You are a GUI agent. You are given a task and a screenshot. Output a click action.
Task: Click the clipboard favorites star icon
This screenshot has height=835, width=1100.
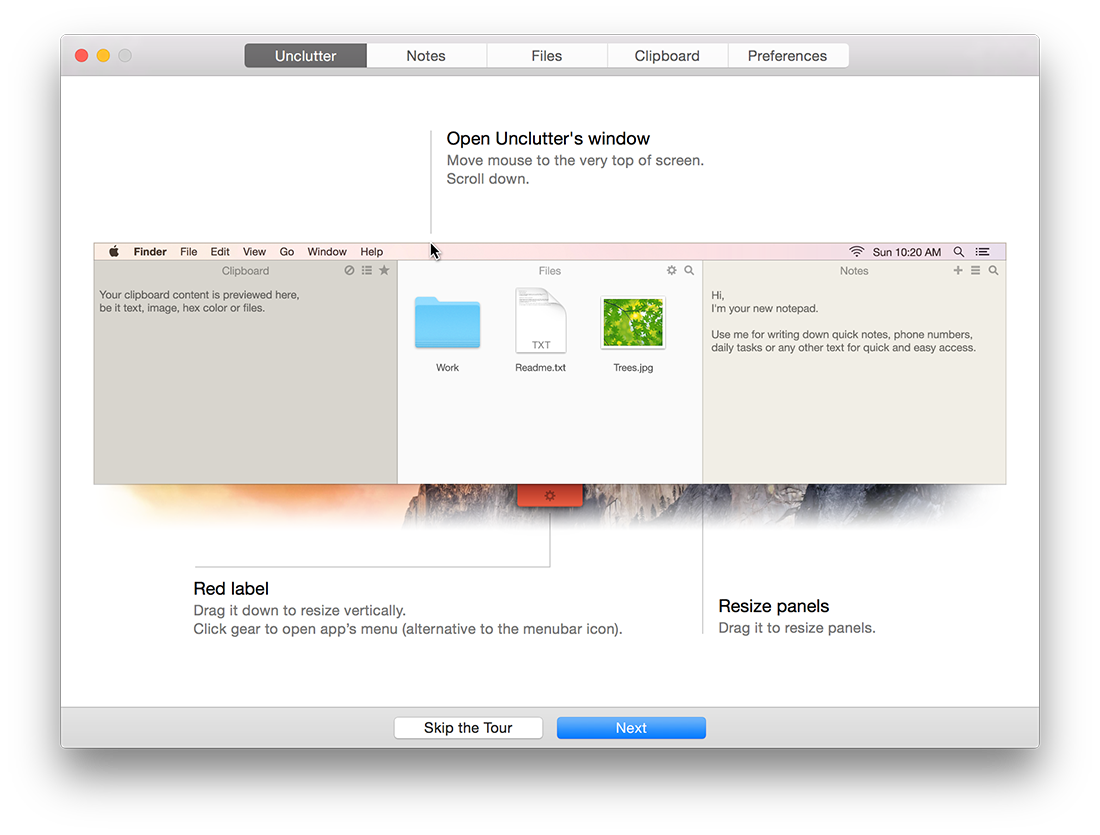pyautogui.click(x=384, y=270)
